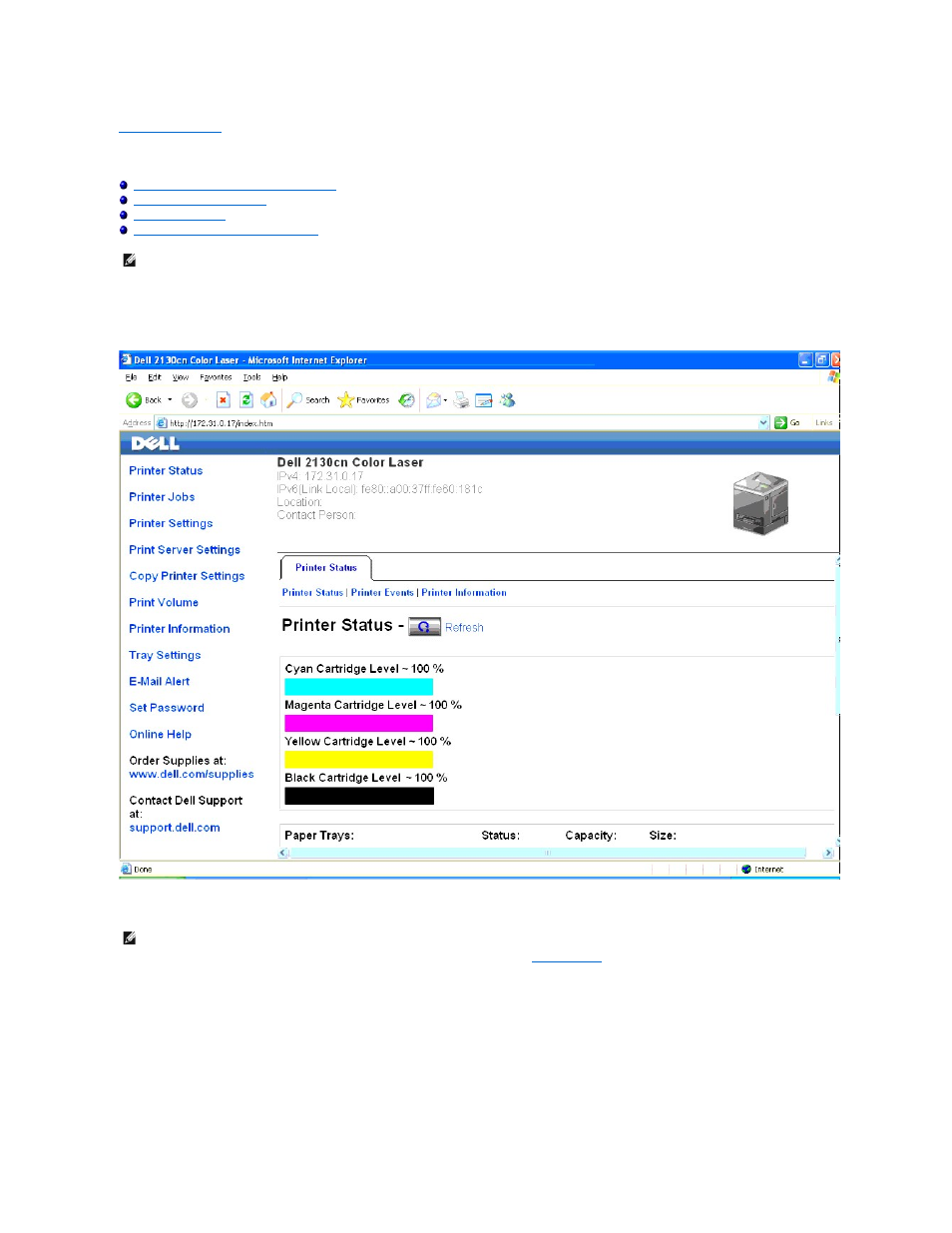Open the Favorites menu
This screenshot has height=1233, width=952.
coord(216,377)
